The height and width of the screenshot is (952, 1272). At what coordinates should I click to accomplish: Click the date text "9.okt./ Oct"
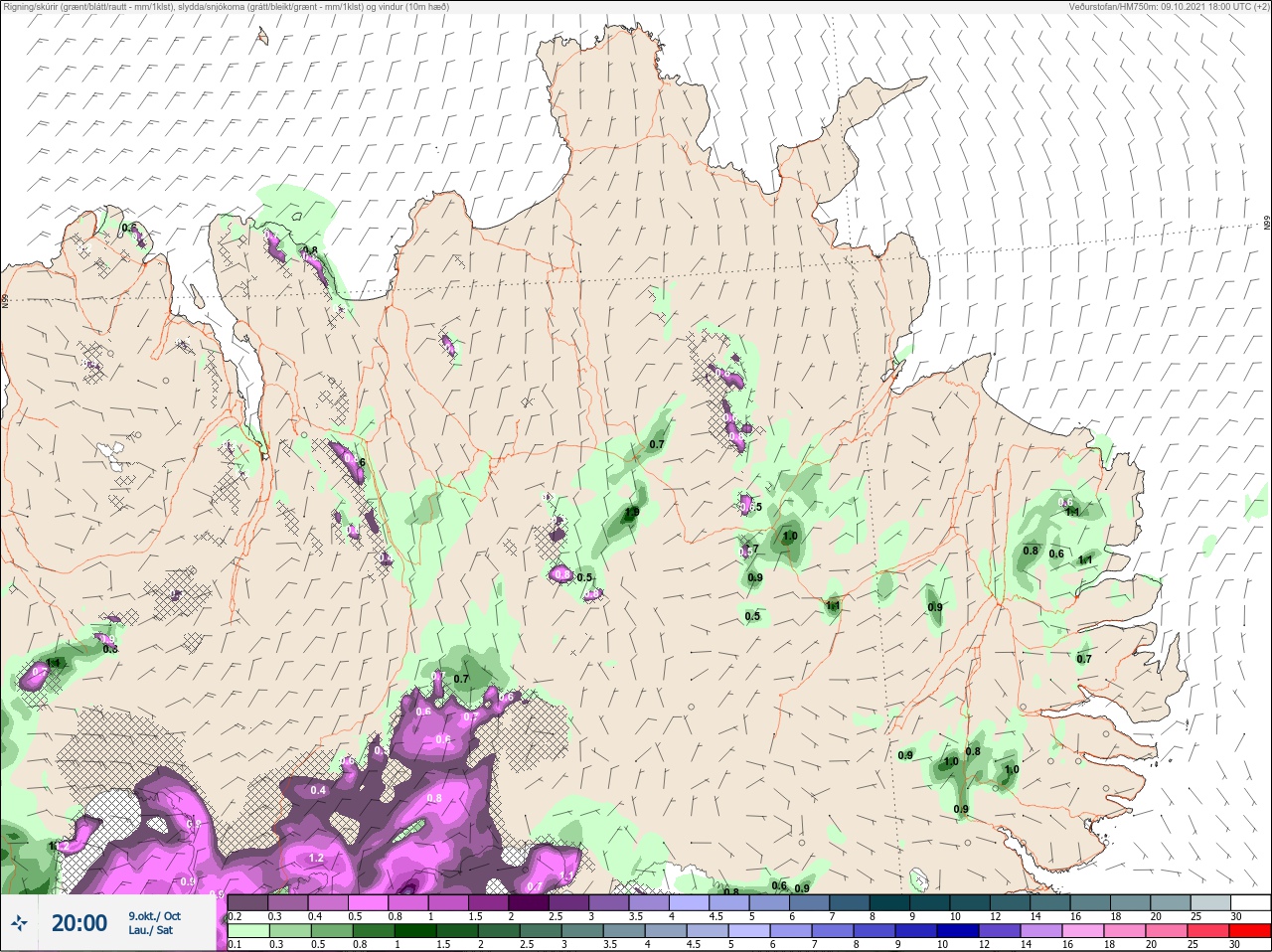click(154, 916)
